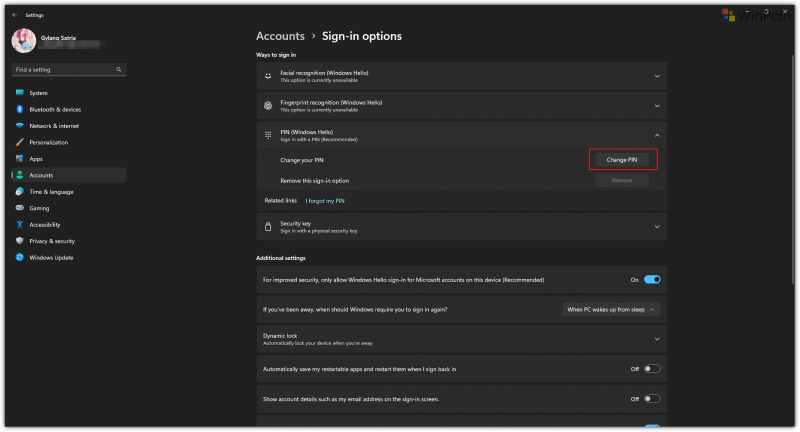This screenshot has width=800, height=432.
Task: Open the System settings category
Action: coord(38,93)
